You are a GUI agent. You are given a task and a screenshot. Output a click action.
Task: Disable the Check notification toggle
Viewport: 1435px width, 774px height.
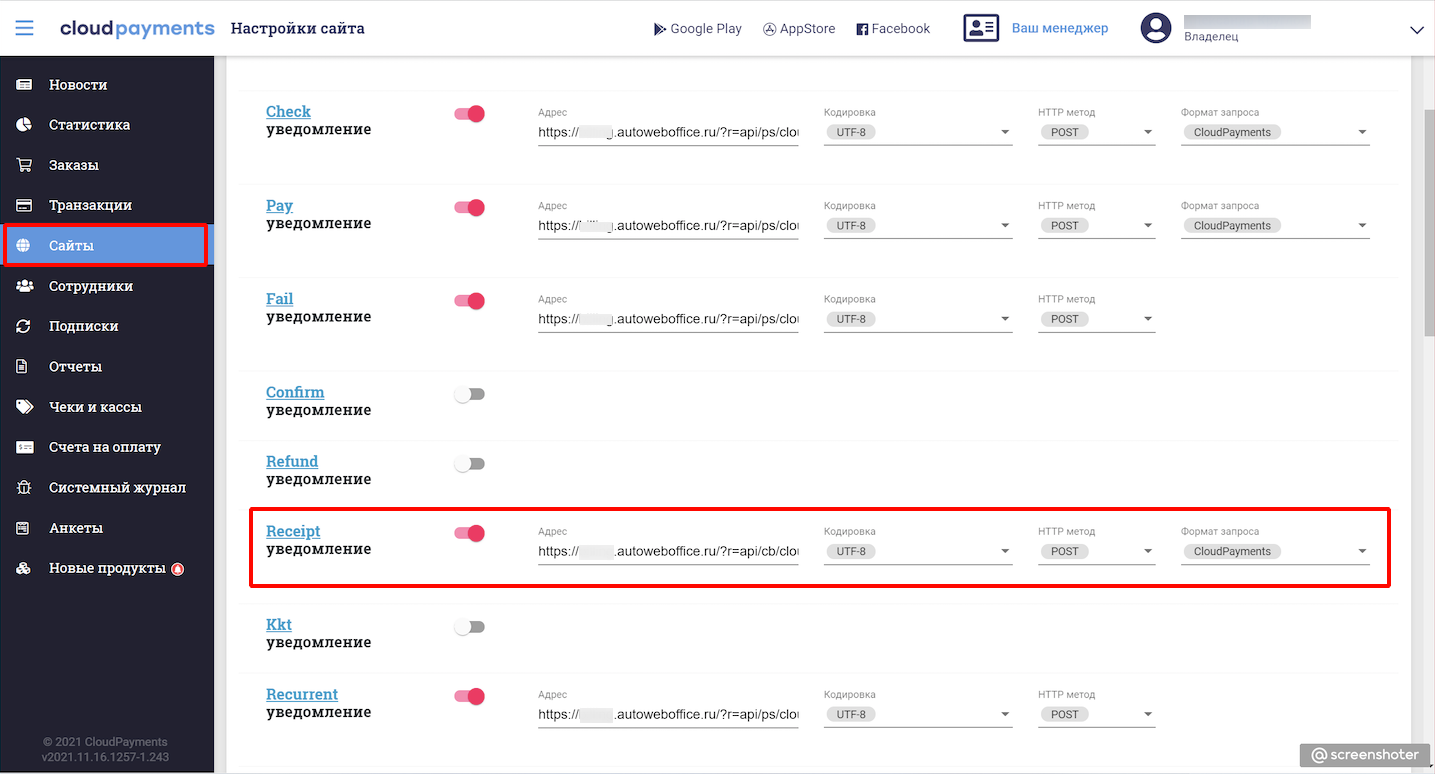[x=469, y=114]
